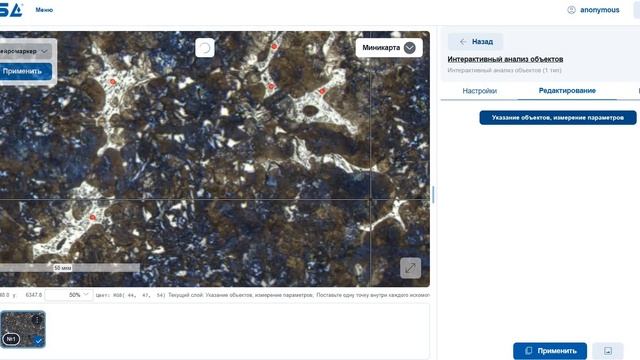This screenshot has height=360, width=640.
Task: Click Указание объектов, измерение параметров button
Action: (558, 118)
